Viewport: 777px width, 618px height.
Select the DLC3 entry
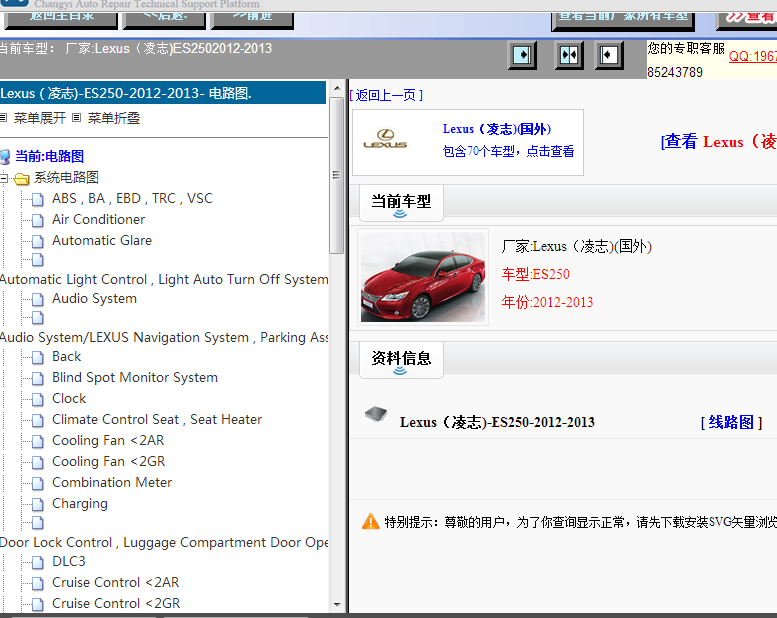click(69, 562)
